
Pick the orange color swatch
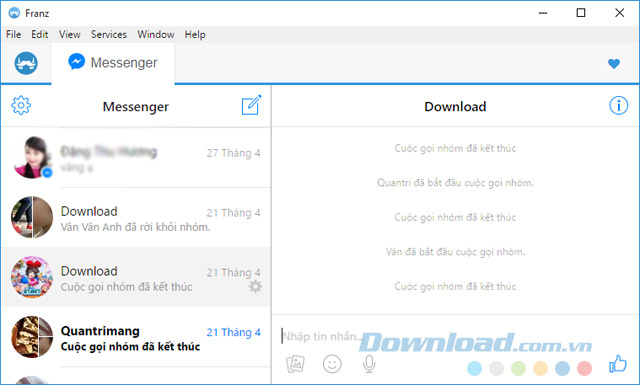pos(540,368)
